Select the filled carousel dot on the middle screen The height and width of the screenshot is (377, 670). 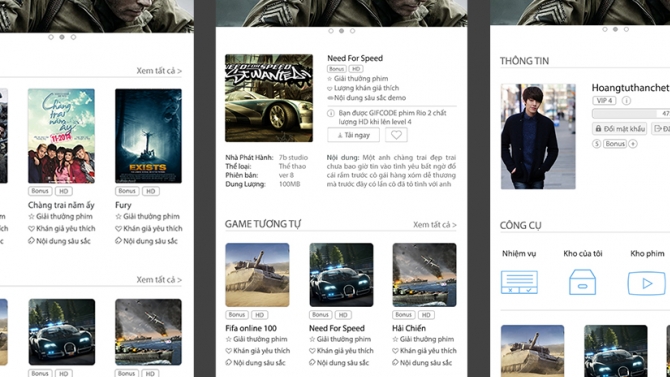[341, 31]
